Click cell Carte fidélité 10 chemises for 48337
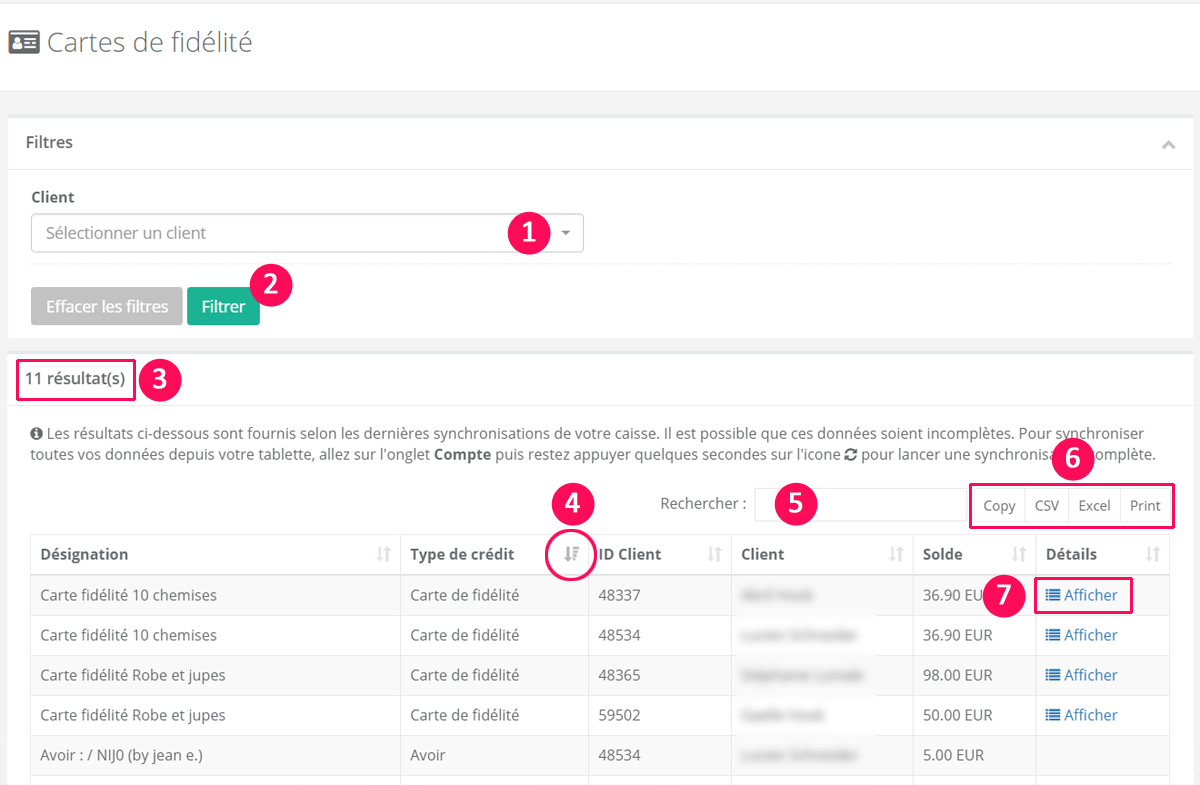This screenshot has width=1200, height=785. click(x=215, y=595)
